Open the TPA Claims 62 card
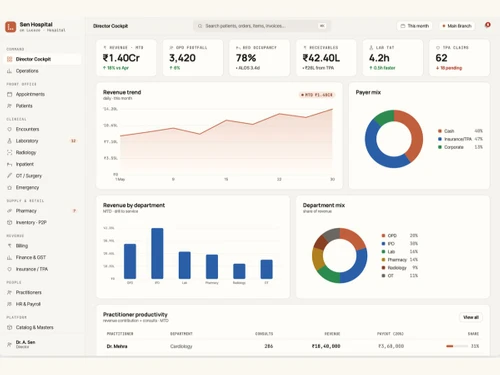This screenshot has height=375, width=500. click(459, 58)
